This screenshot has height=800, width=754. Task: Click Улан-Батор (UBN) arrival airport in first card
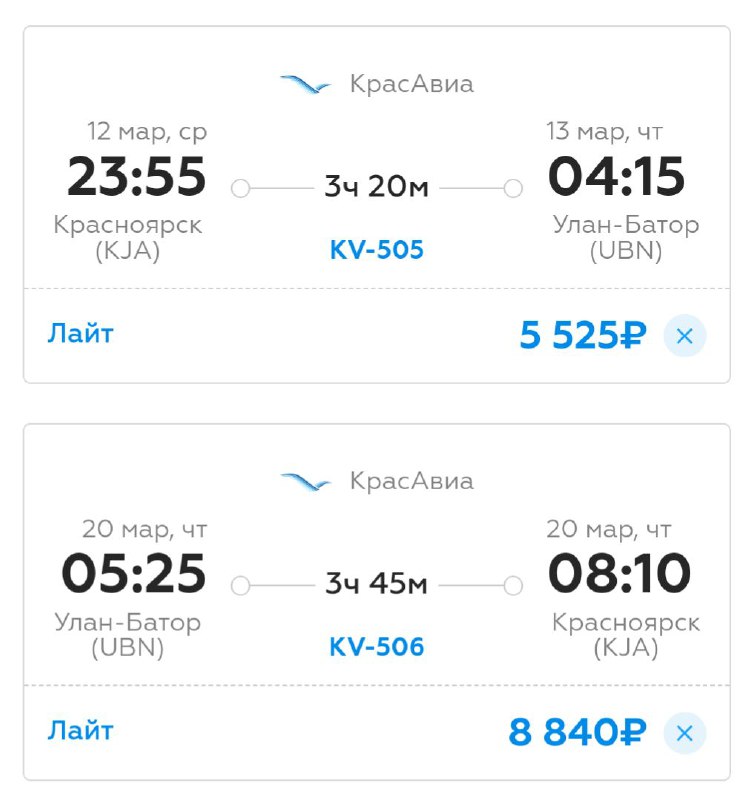[626, 237]
